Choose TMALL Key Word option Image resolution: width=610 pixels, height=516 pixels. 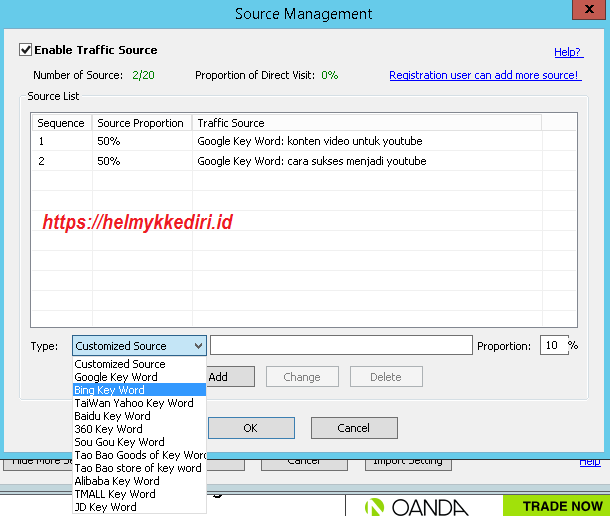pos(139,494)
